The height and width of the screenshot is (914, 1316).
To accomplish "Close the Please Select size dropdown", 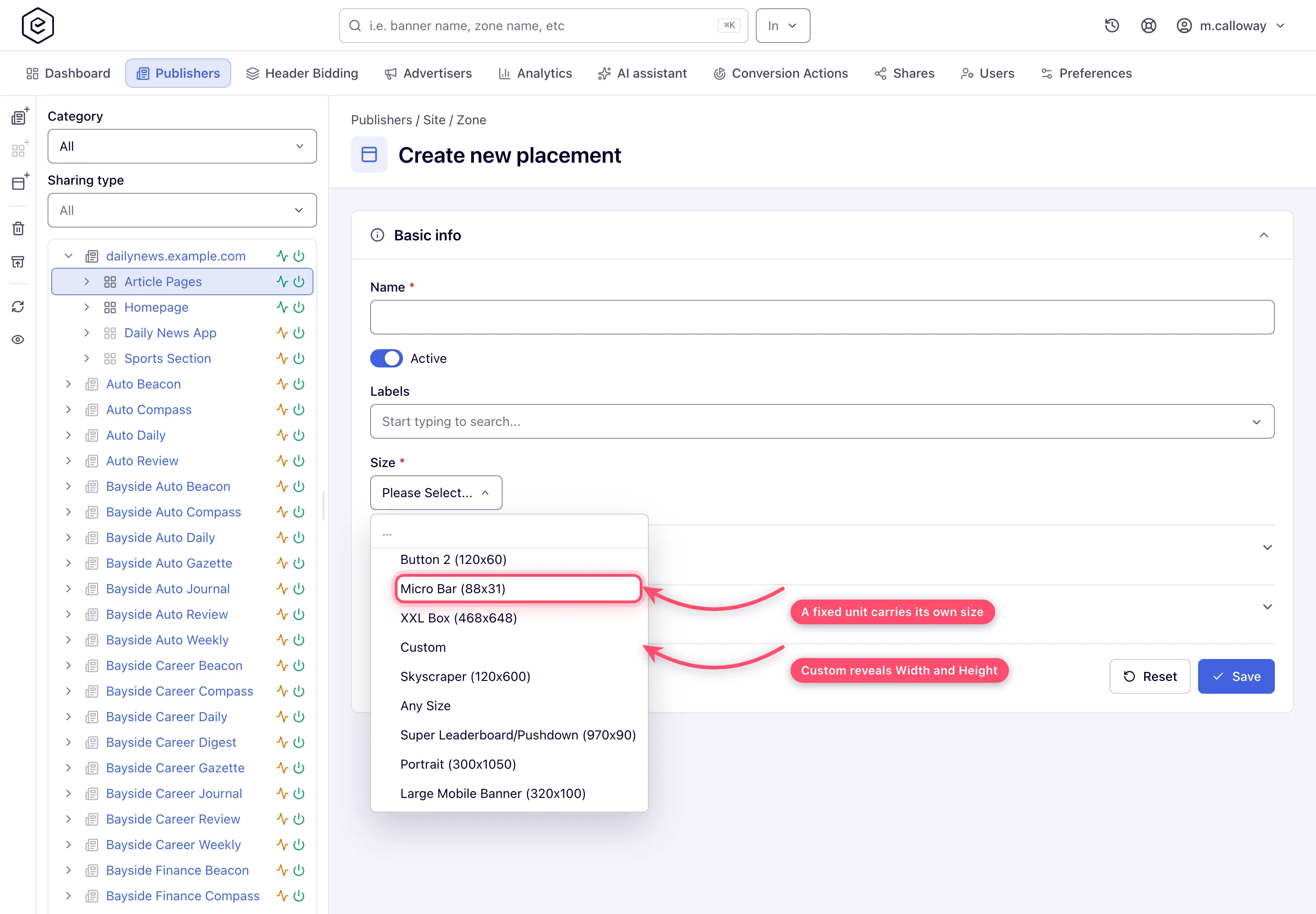I will click(x=436, y=493).
